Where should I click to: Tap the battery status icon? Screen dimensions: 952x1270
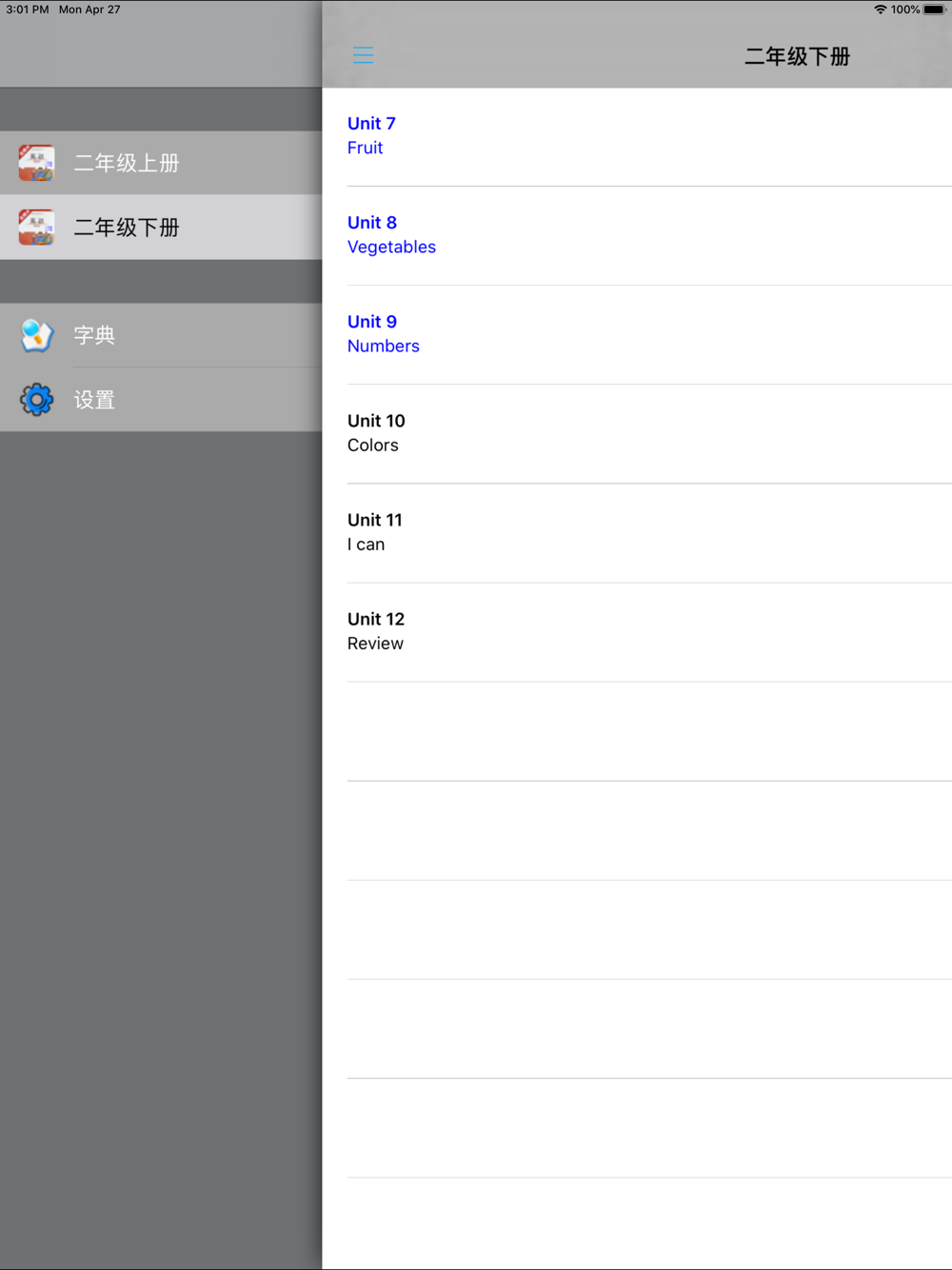pyautogui.click(x=934, y=10)
